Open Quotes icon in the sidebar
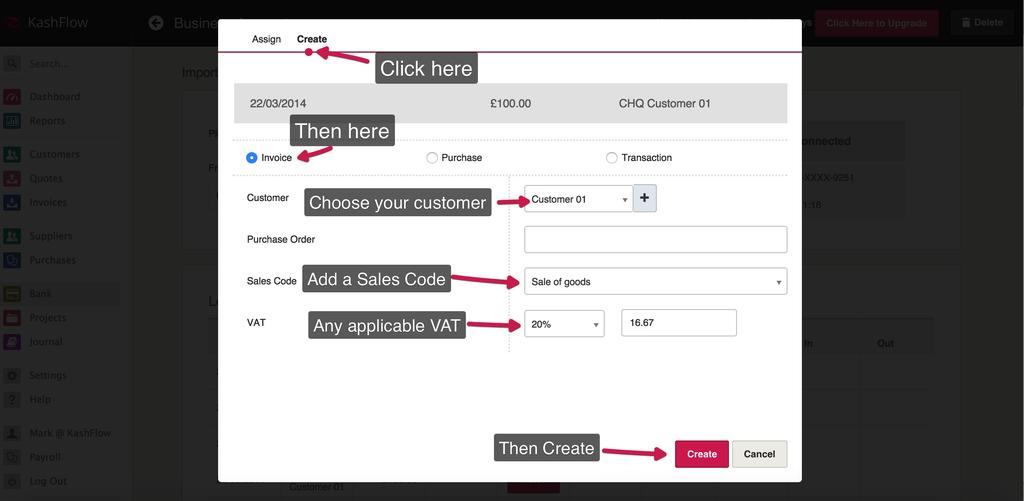This screenshot has height=501, width=1024. [x=12, y=179]
